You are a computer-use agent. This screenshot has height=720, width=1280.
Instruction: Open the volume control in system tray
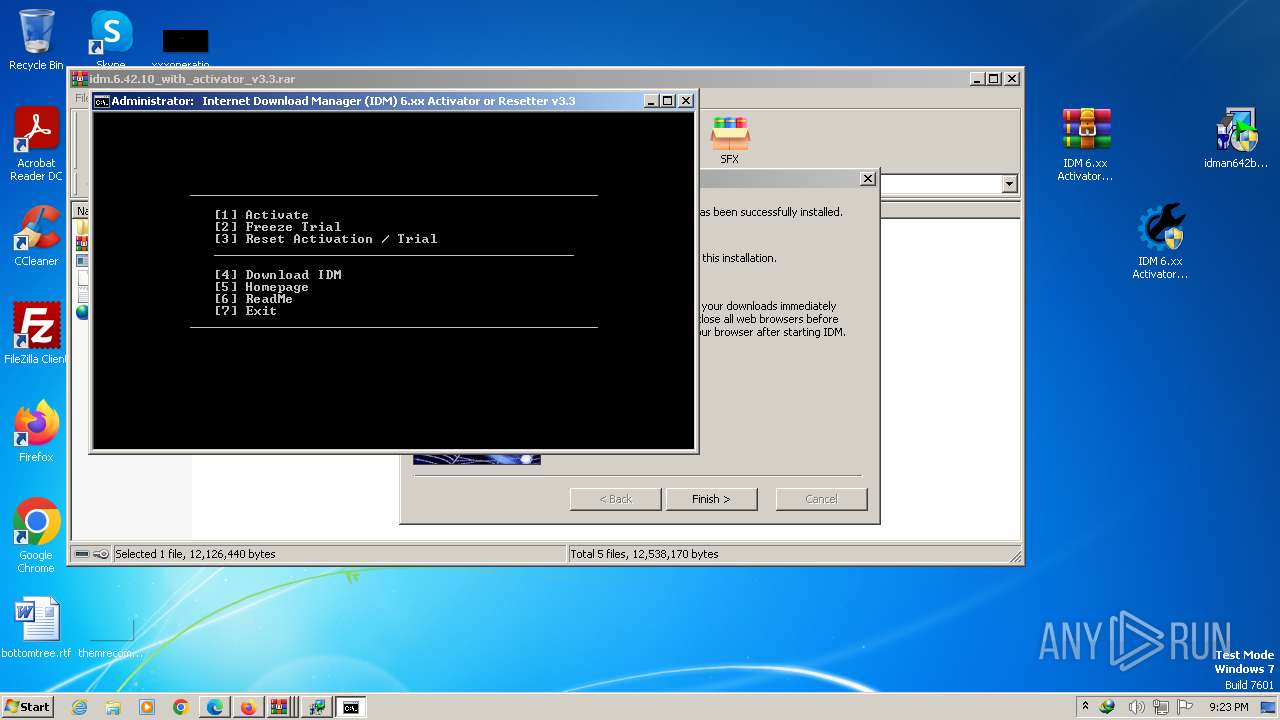1136,707
